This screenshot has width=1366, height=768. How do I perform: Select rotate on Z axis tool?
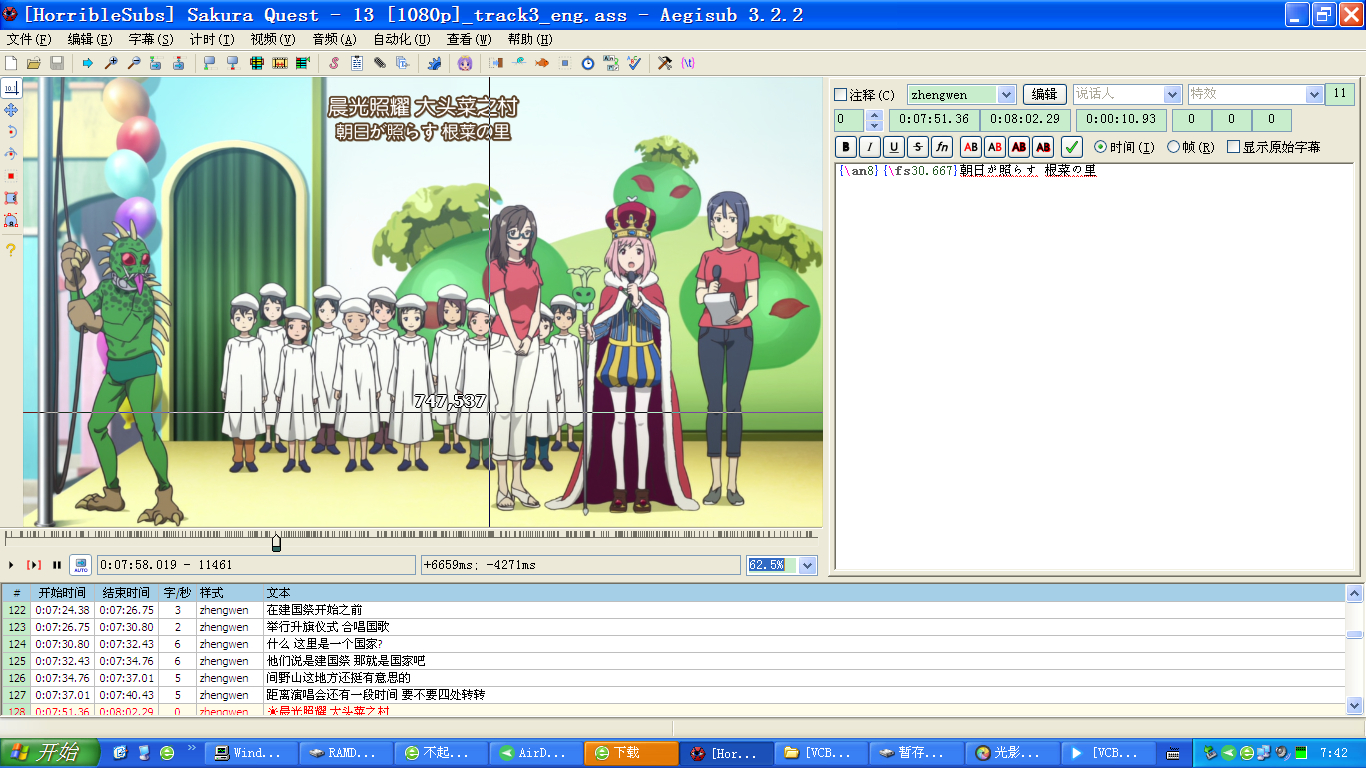(11, 131)
